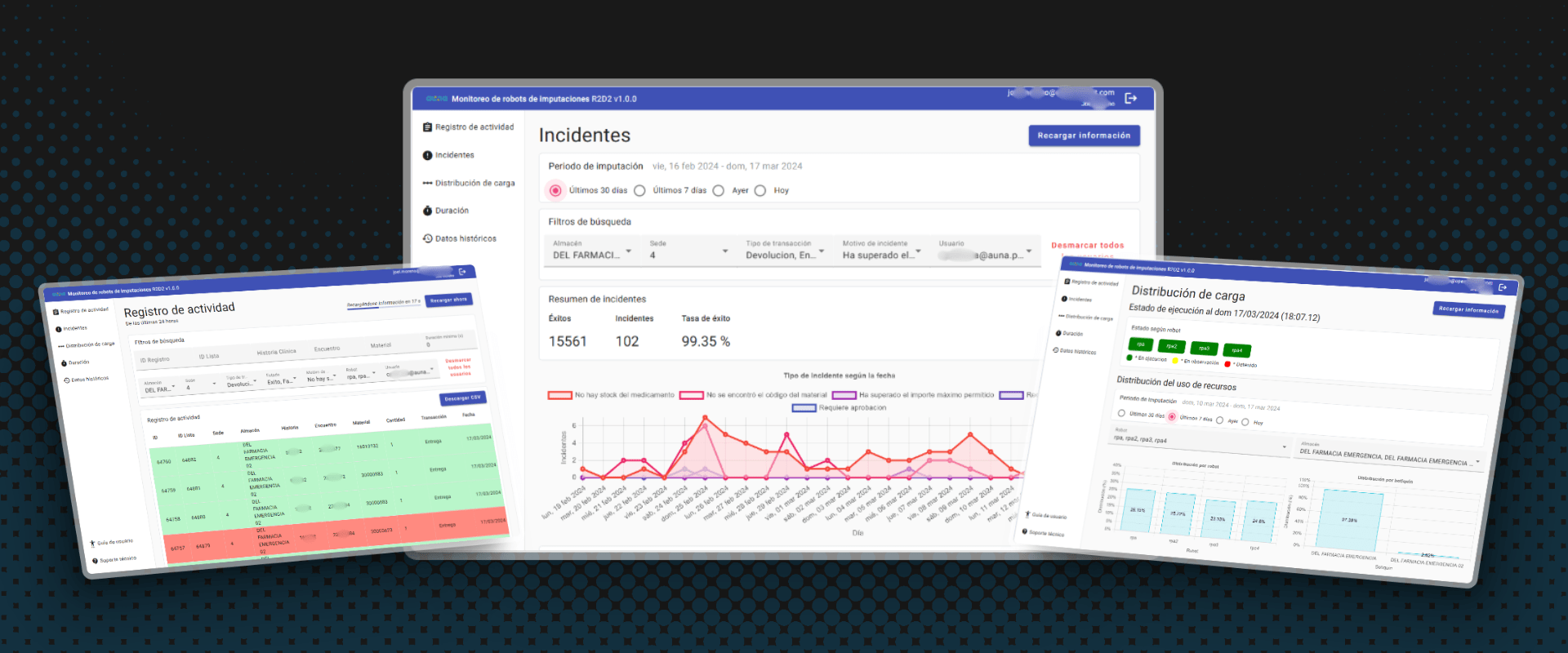Click Registro de actividad icon in Distribución window

tap(1067, 282)
